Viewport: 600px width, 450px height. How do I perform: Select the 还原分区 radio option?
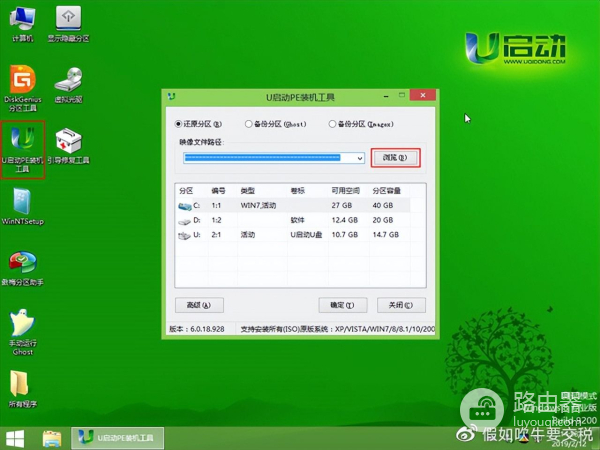[198, 124]
